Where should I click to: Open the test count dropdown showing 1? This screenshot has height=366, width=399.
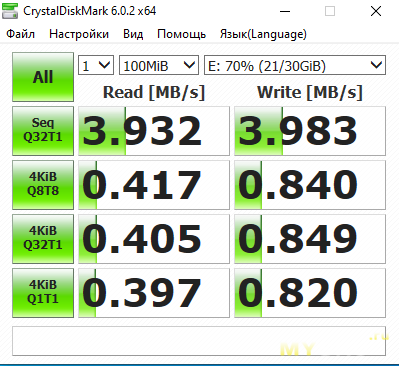tap(96, 65)
